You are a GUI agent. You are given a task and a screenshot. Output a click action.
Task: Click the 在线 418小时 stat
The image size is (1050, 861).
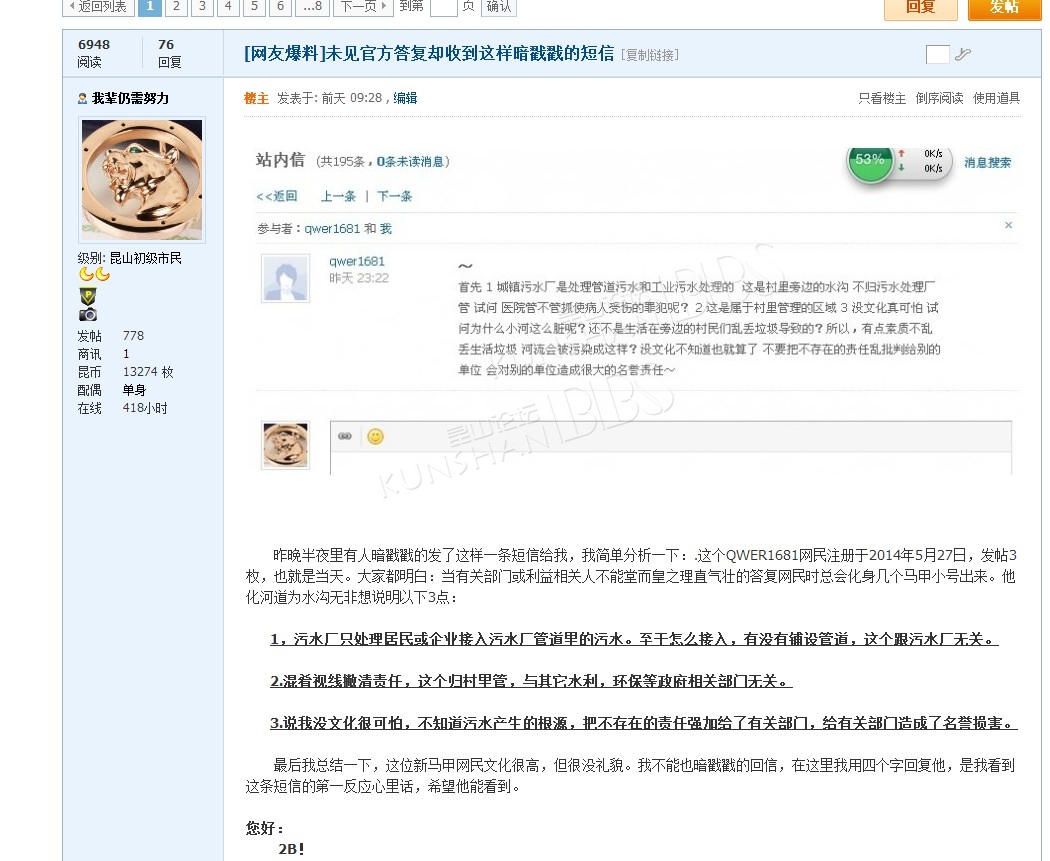(x=123, y=408)
